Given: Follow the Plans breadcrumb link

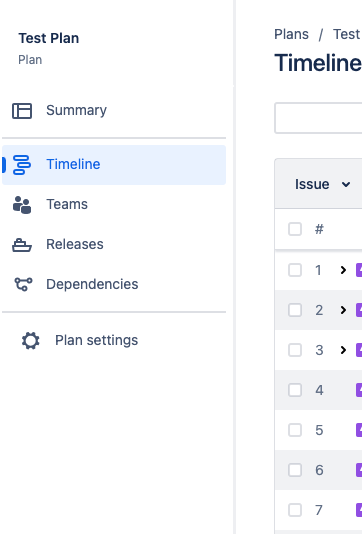Looking at the screenshot, I should [x=292, y=34].
